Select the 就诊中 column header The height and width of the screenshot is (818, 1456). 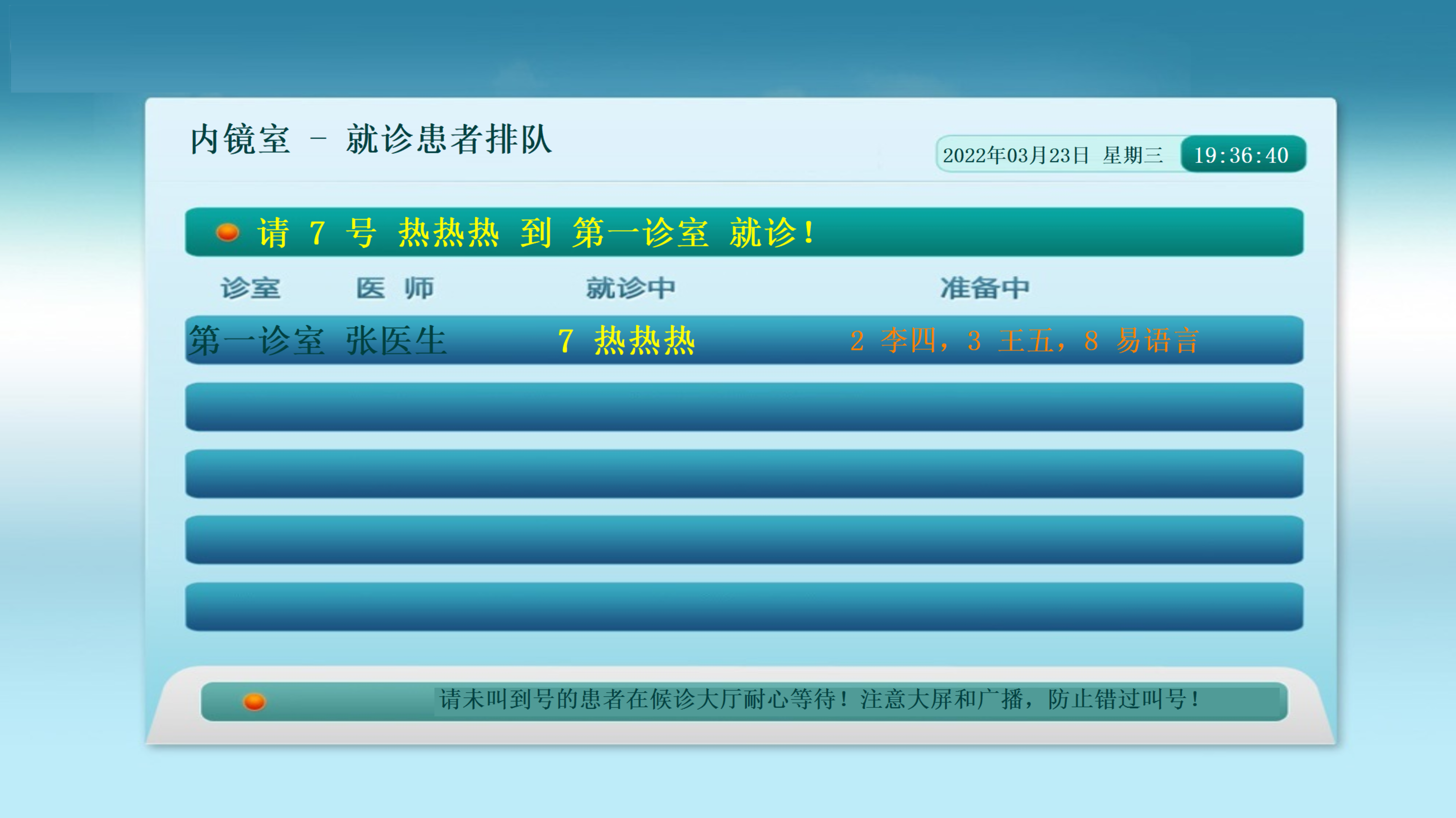click(631, 288)
